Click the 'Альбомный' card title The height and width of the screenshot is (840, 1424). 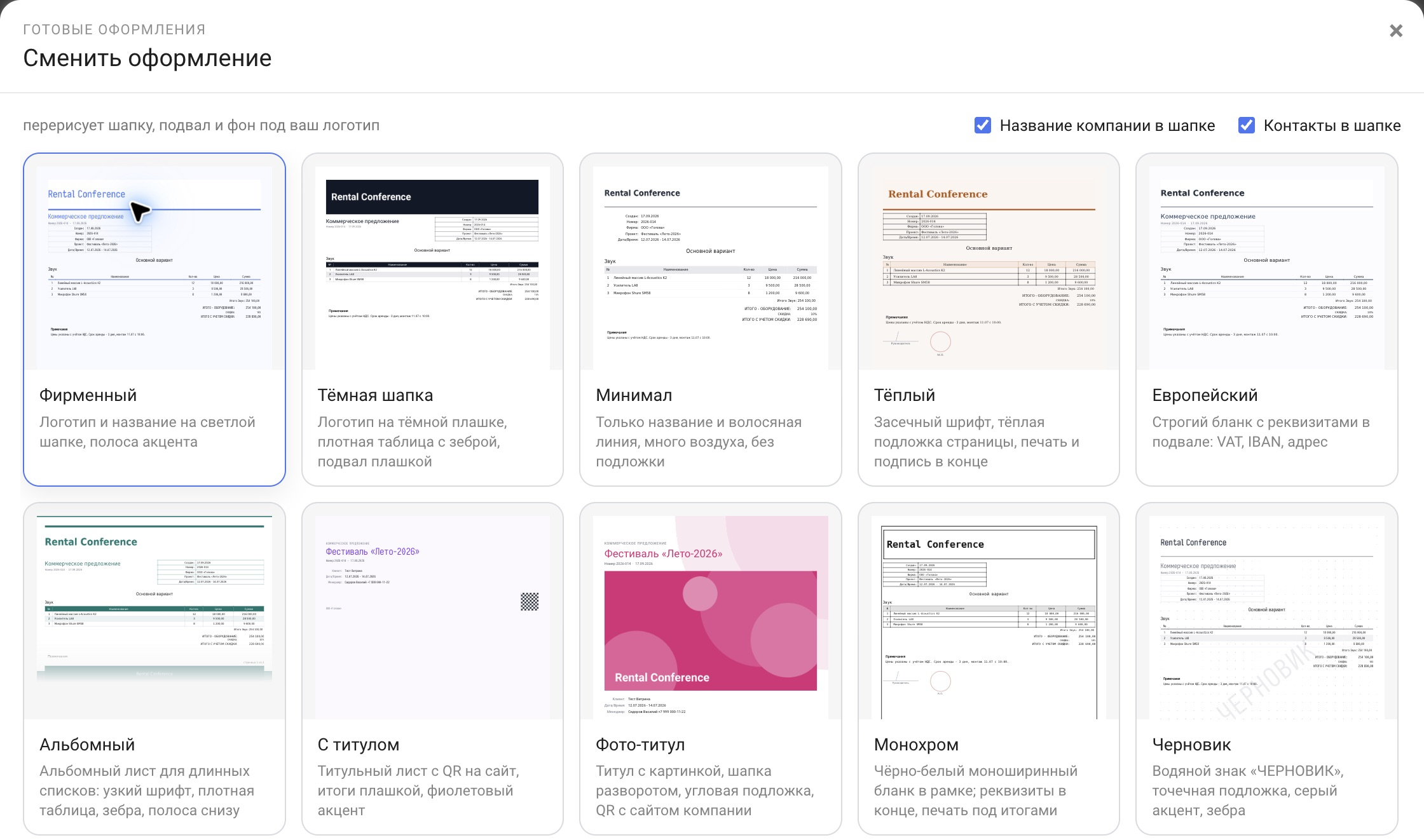(87, 745)
